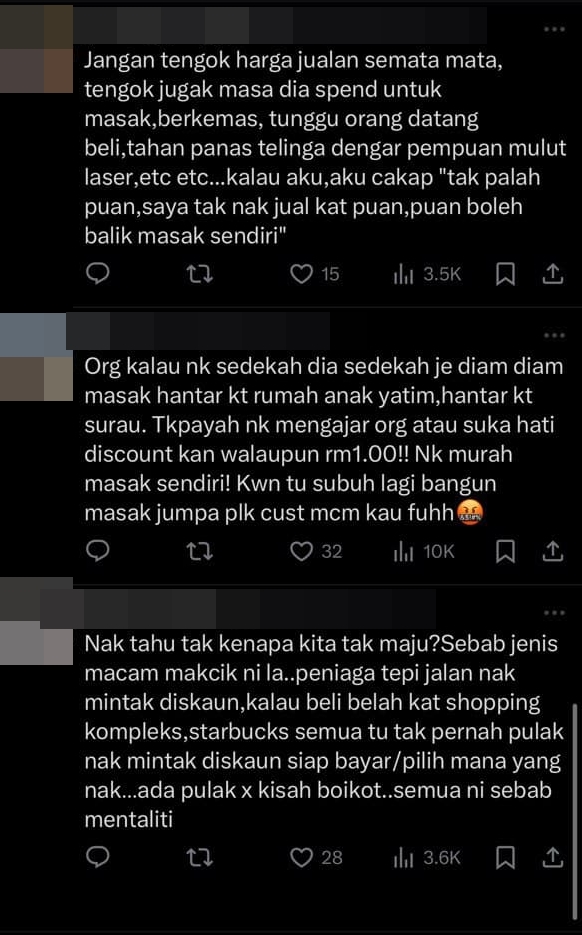Viewport: 582px width, 935px height.
Task: Retweet the post with 32 likes
Action: tap(199, 552)
